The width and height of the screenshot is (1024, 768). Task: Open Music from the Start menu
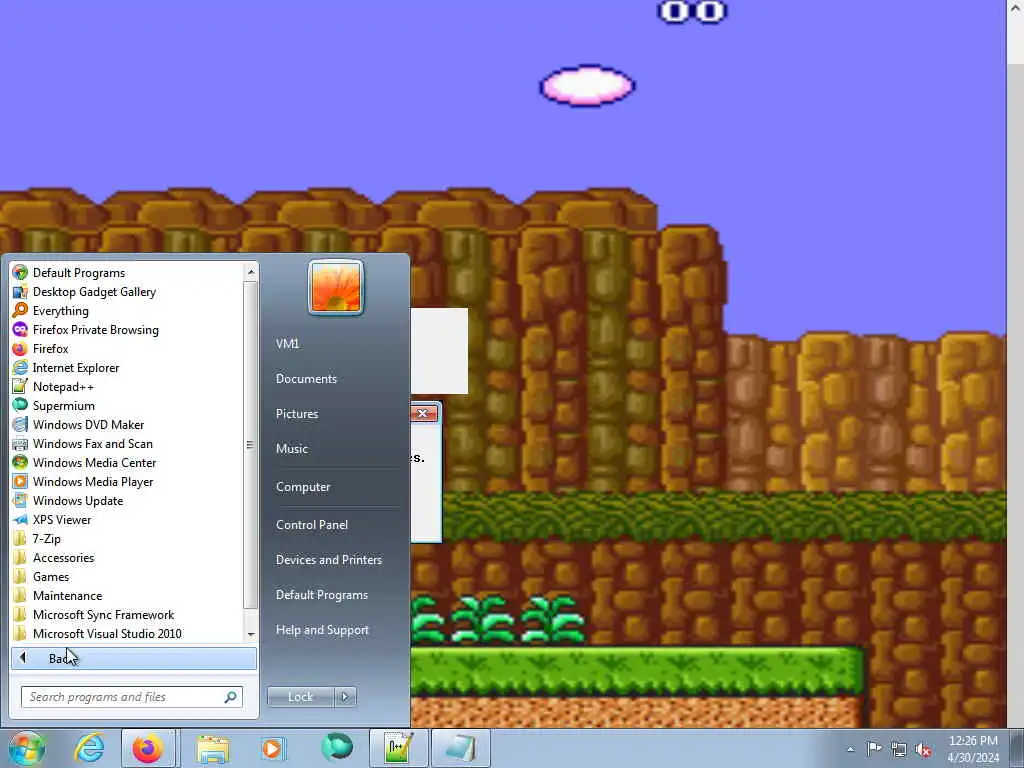point(292,449)
